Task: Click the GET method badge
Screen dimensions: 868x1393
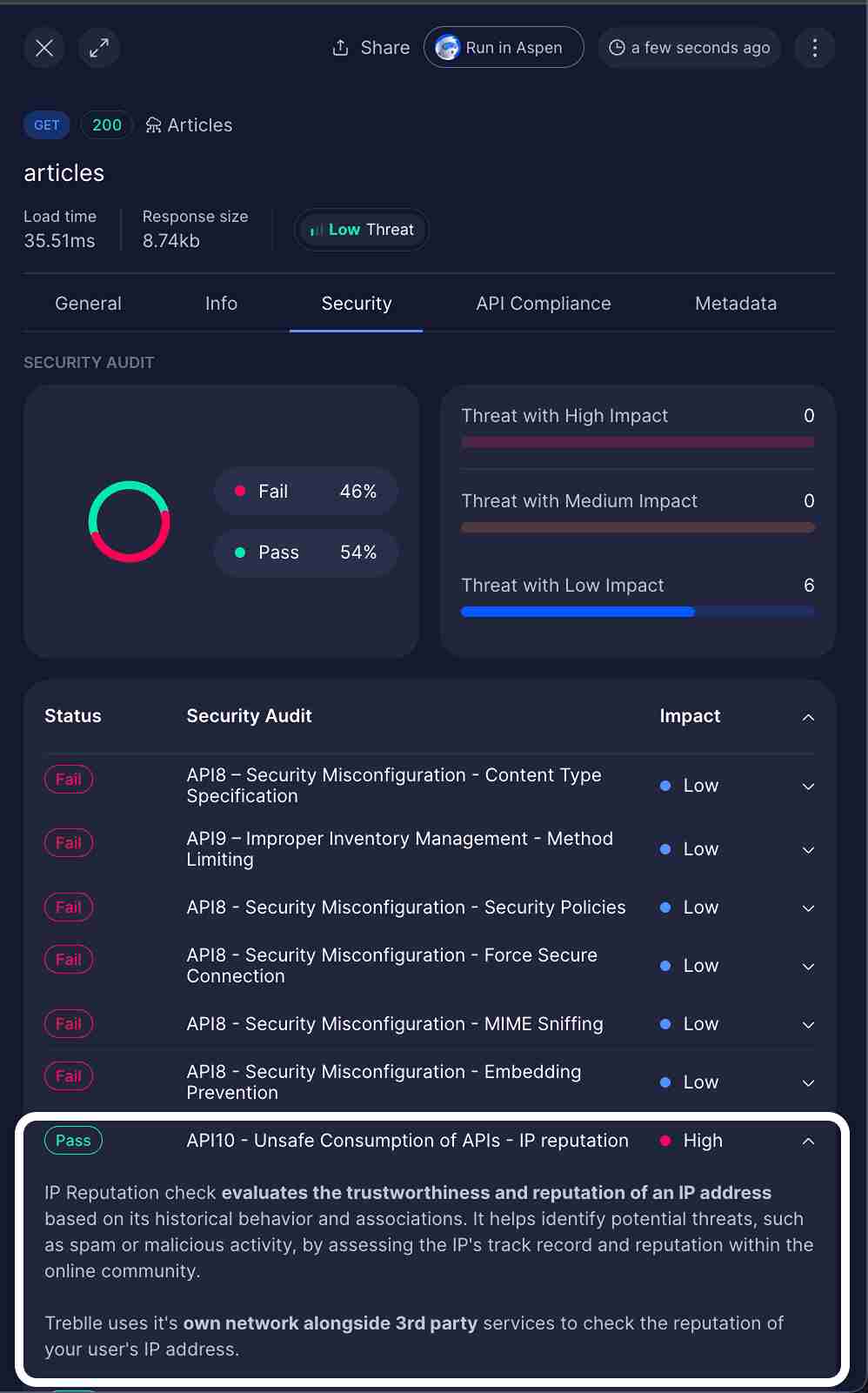Action: click(47, 125)
